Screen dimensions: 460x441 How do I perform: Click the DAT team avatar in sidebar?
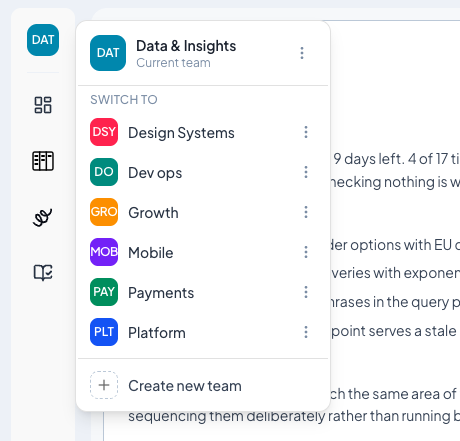[43, 40]
